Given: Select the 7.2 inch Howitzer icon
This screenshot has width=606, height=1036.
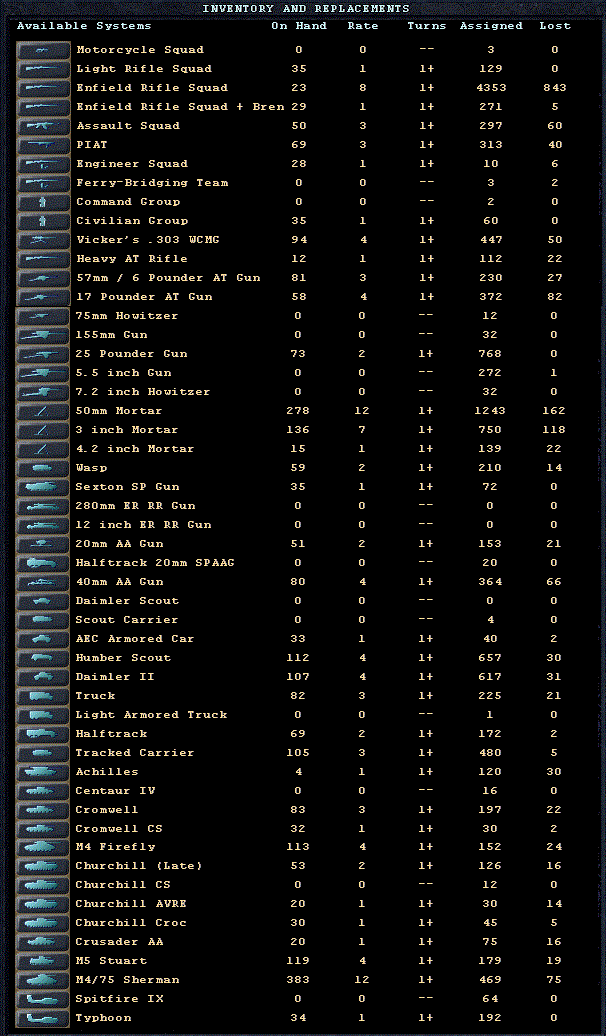Looking at the screenshot, I should click(43, 392).
